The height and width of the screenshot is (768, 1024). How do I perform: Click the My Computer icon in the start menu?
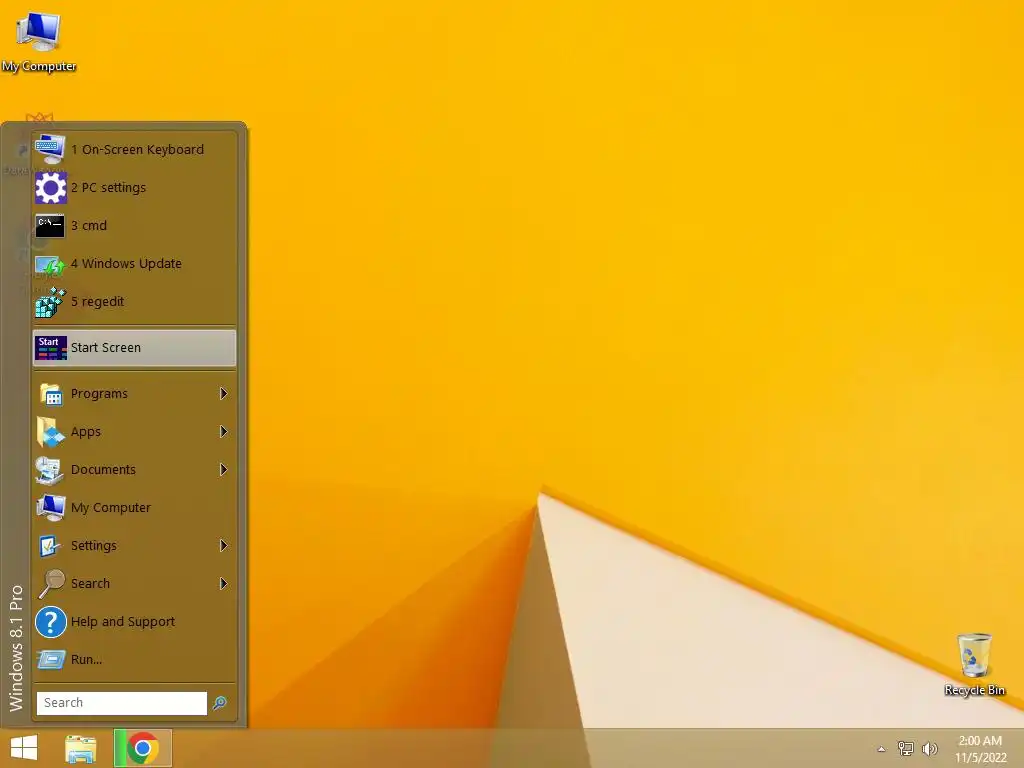pos(50,507)
